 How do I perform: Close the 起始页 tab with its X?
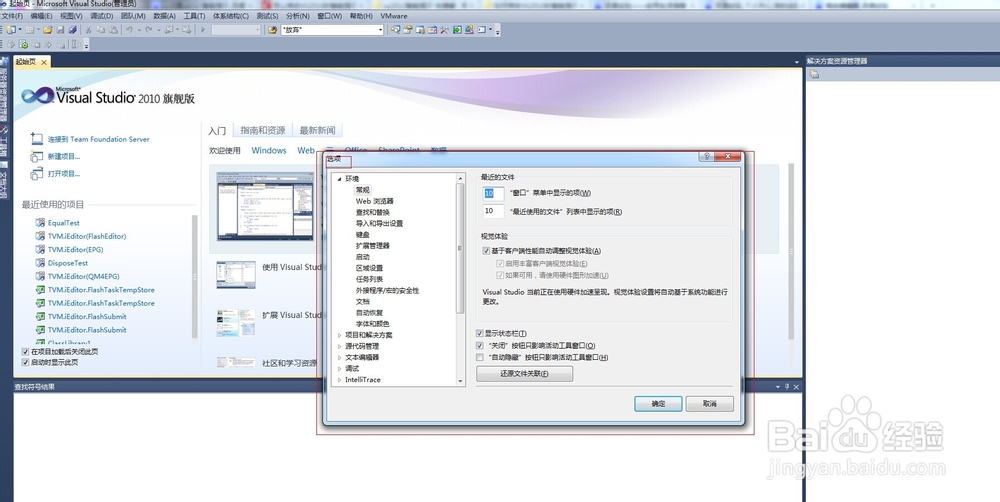coord(44,62)
